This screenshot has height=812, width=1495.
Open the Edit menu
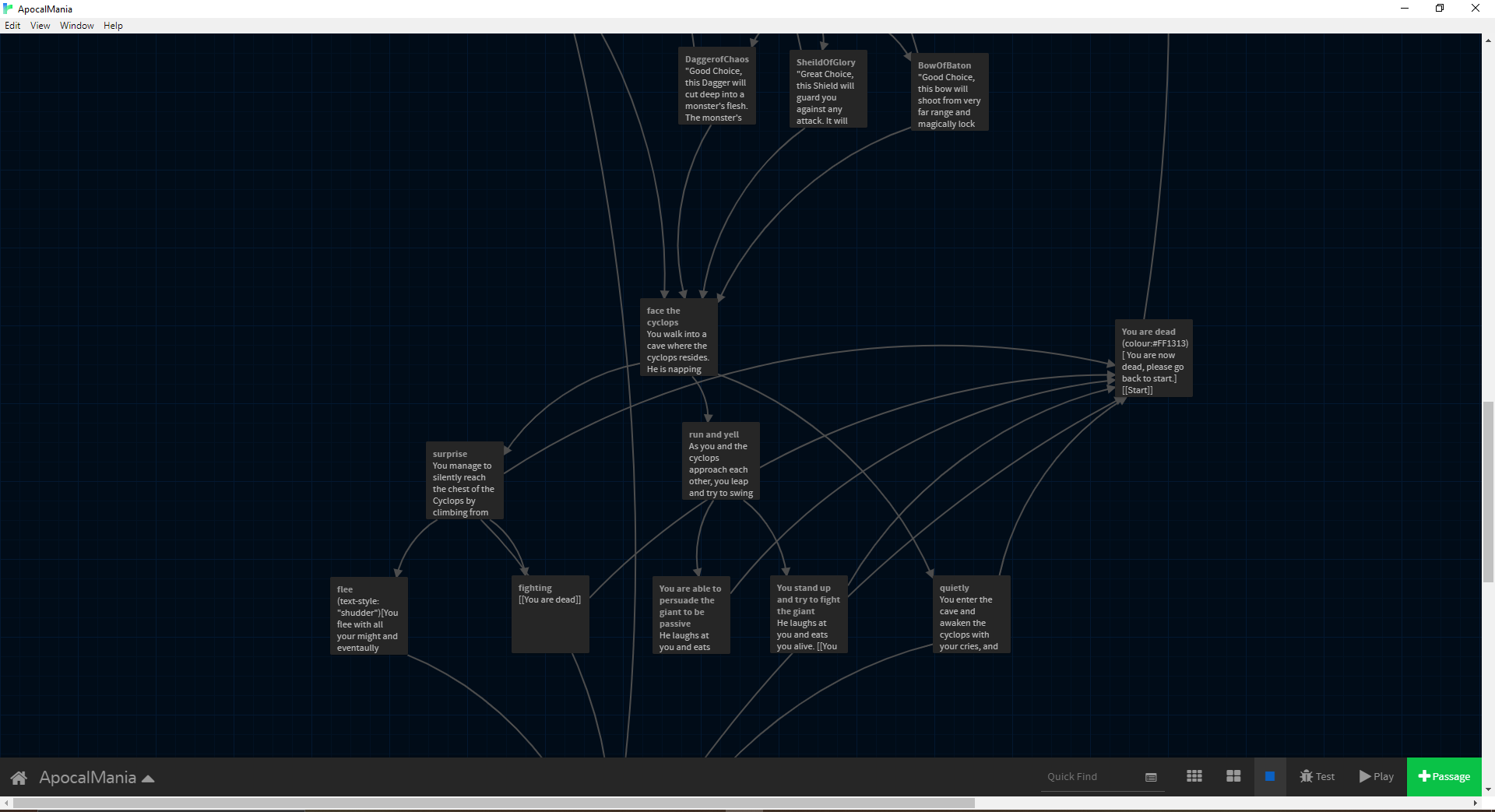(12, 25)
